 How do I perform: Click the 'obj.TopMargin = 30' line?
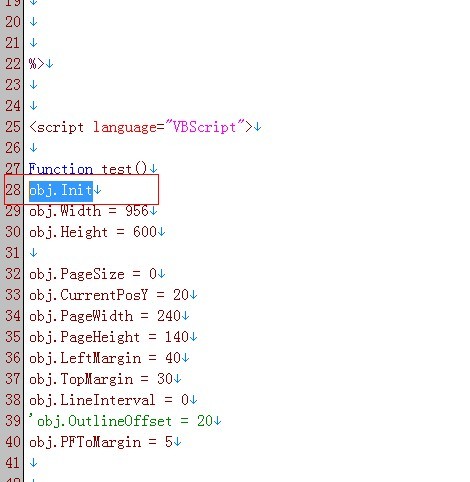tap(101, 379)
